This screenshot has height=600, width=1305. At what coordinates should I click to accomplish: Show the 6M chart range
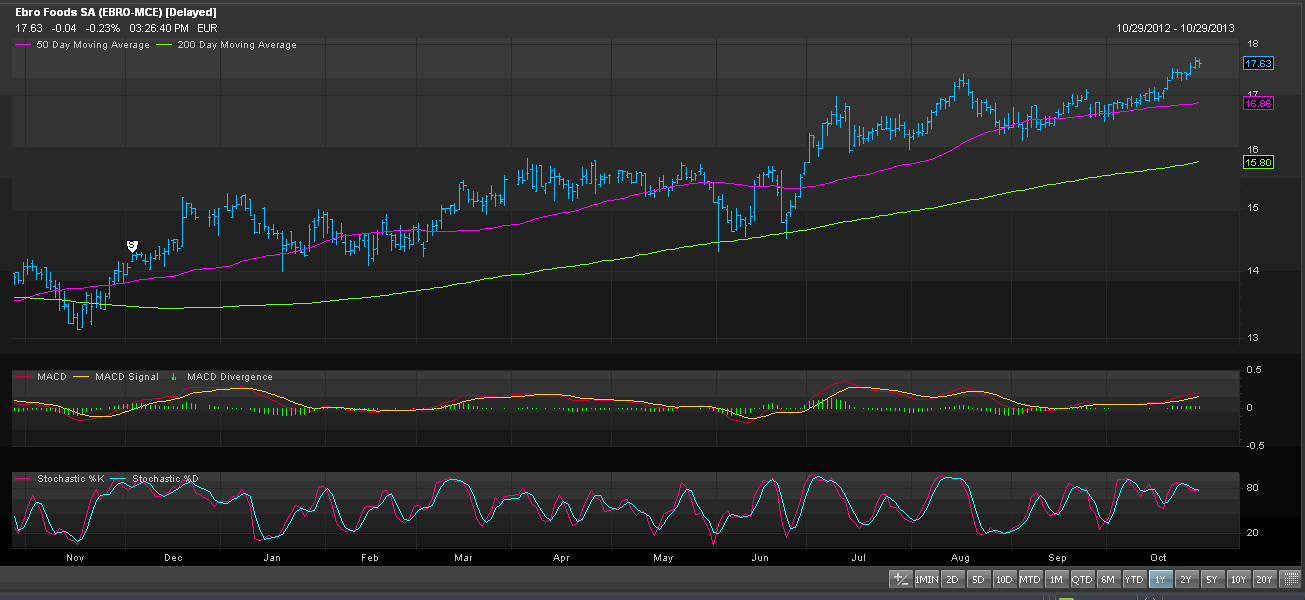(x=1108, y=579)
